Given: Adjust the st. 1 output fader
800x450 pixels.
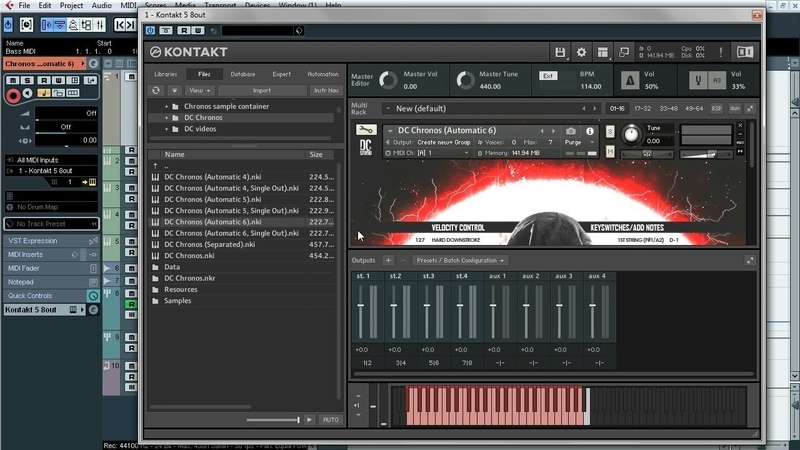Looking at the screenshot, I should (x=360, y=305).
